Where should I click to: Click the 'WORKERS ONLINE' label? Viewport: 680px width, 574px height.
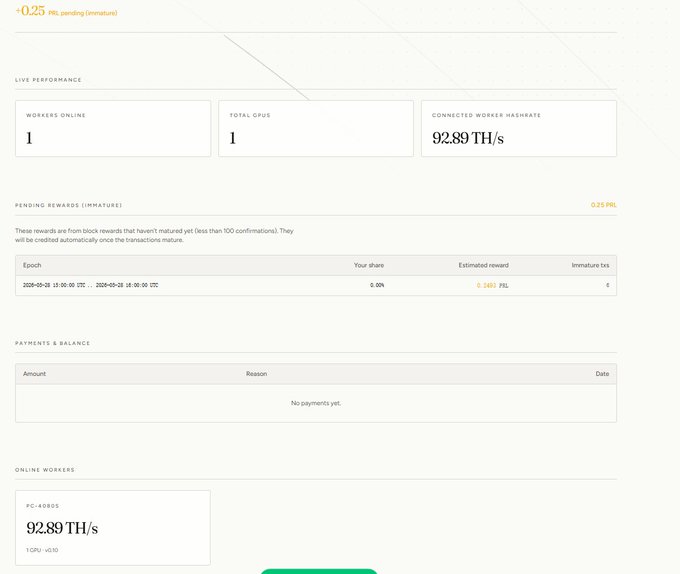(56, 115)
